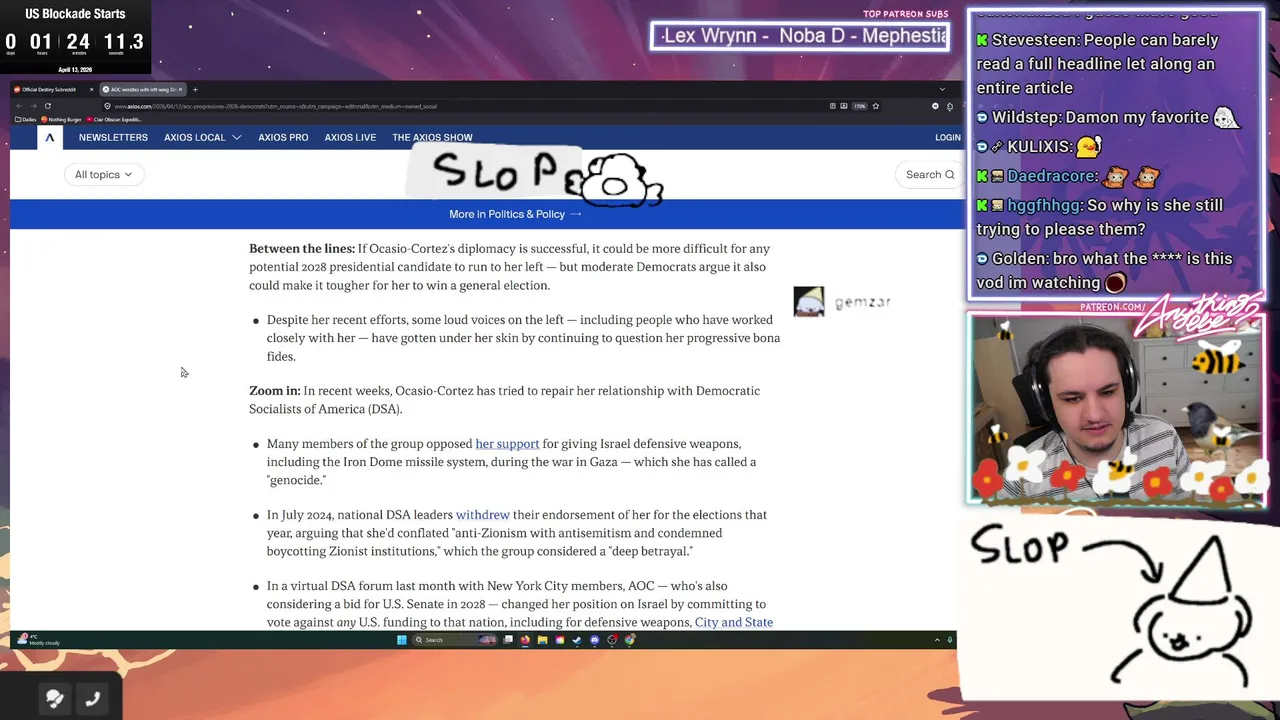Reload the Axios page
Image resolution: width=1280 pixels, height=720 pixels.
click(x=47, y=106)
